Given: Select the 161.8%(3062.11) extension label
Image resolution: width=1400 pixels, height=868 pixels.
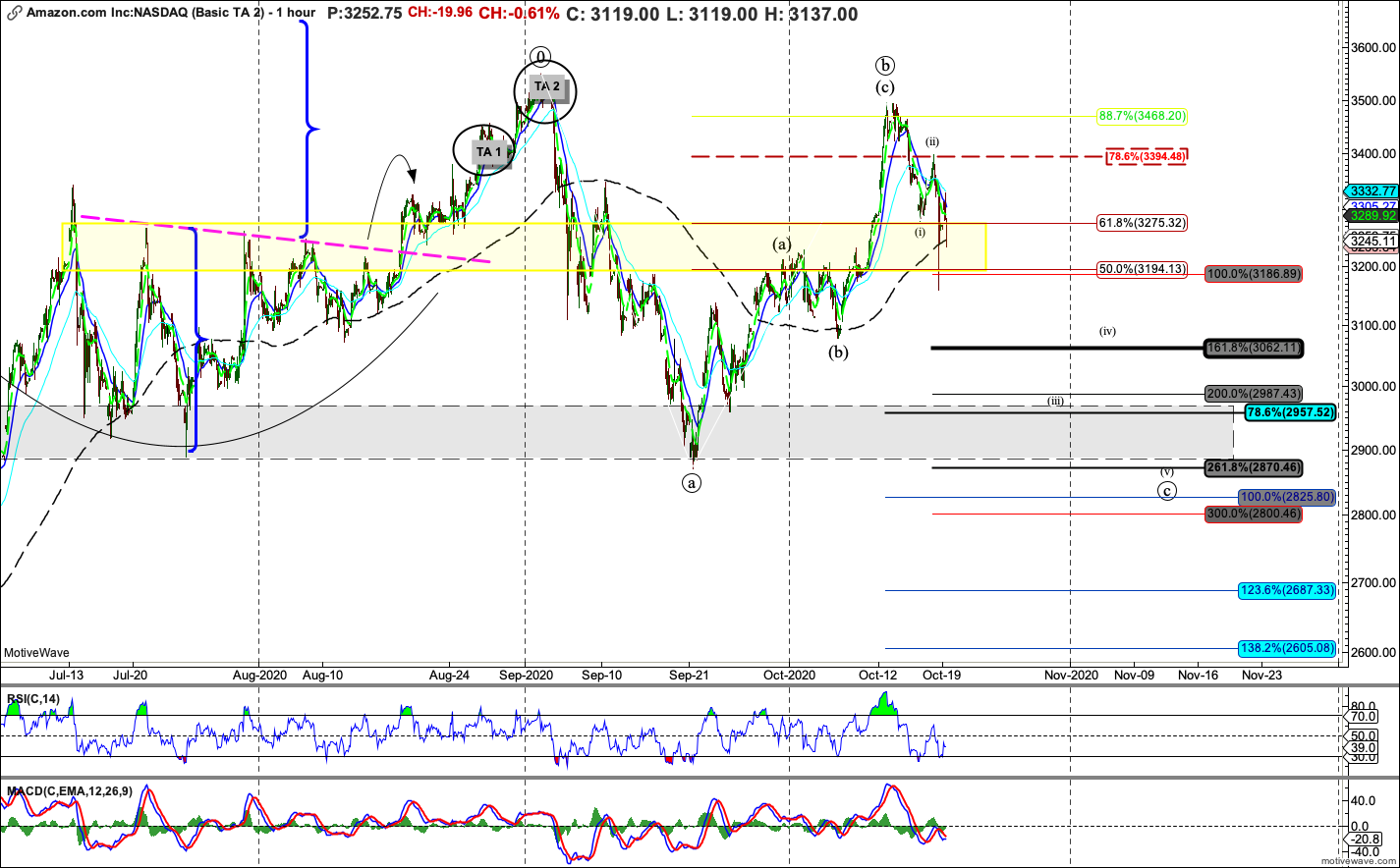Looking at the screenshot, I should tap(1254, 348).
